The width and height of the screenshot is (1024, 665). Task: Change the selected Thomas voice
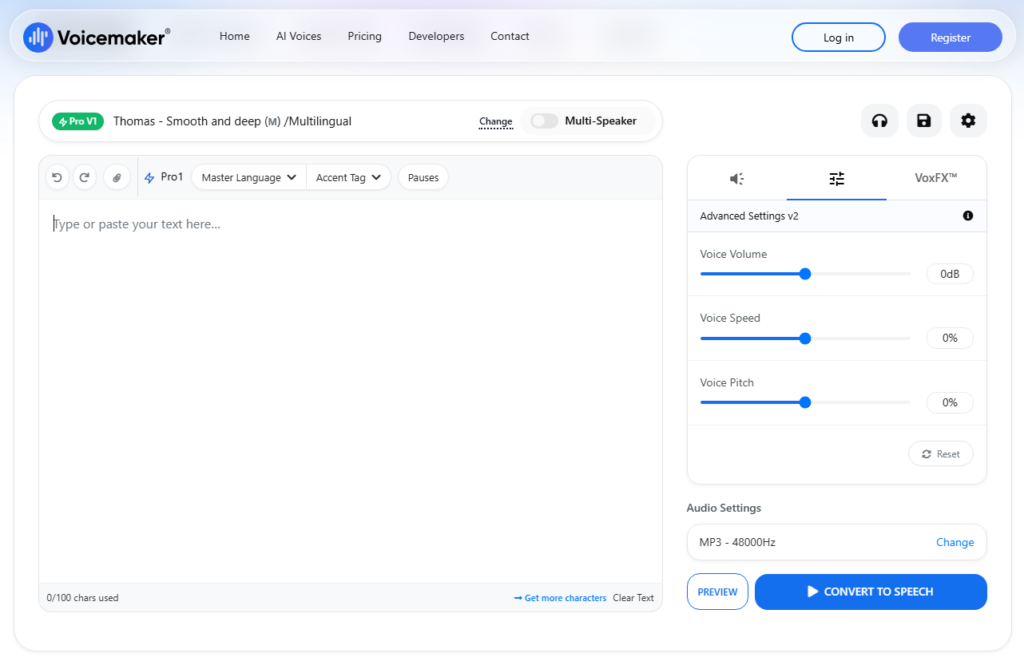(496, 122)
